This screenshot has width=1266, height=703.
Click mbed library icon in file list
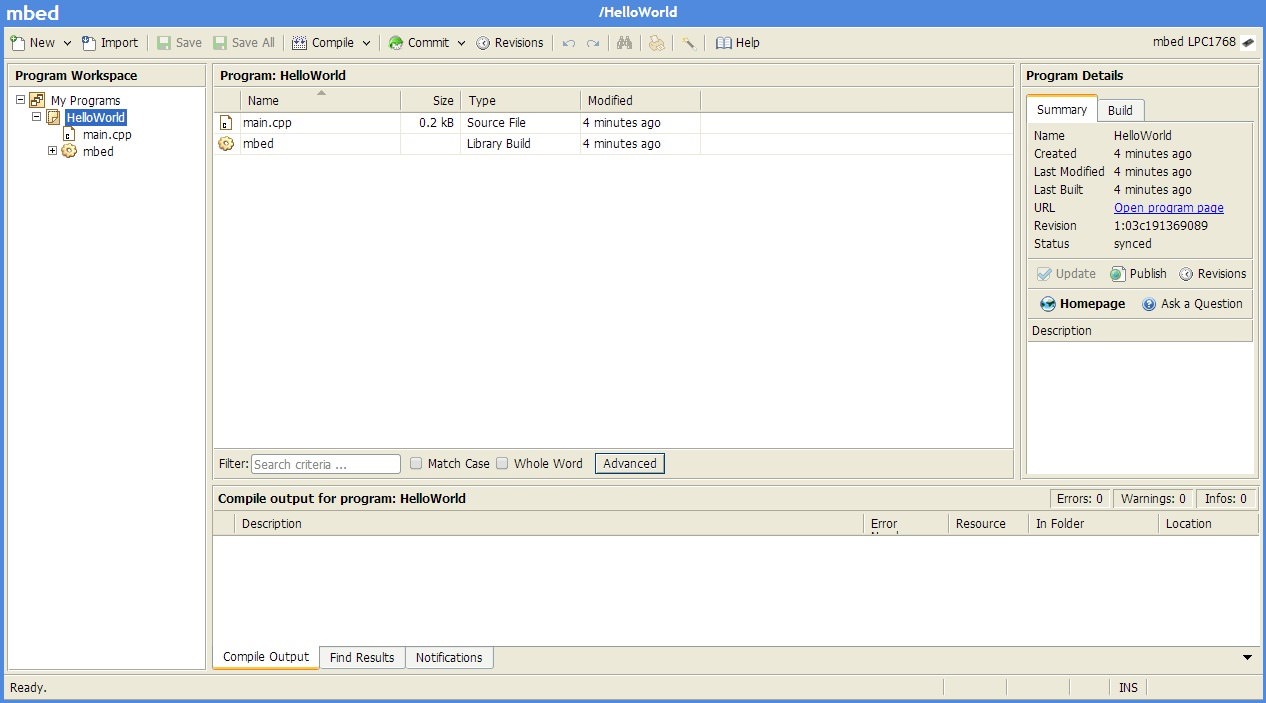226,144
